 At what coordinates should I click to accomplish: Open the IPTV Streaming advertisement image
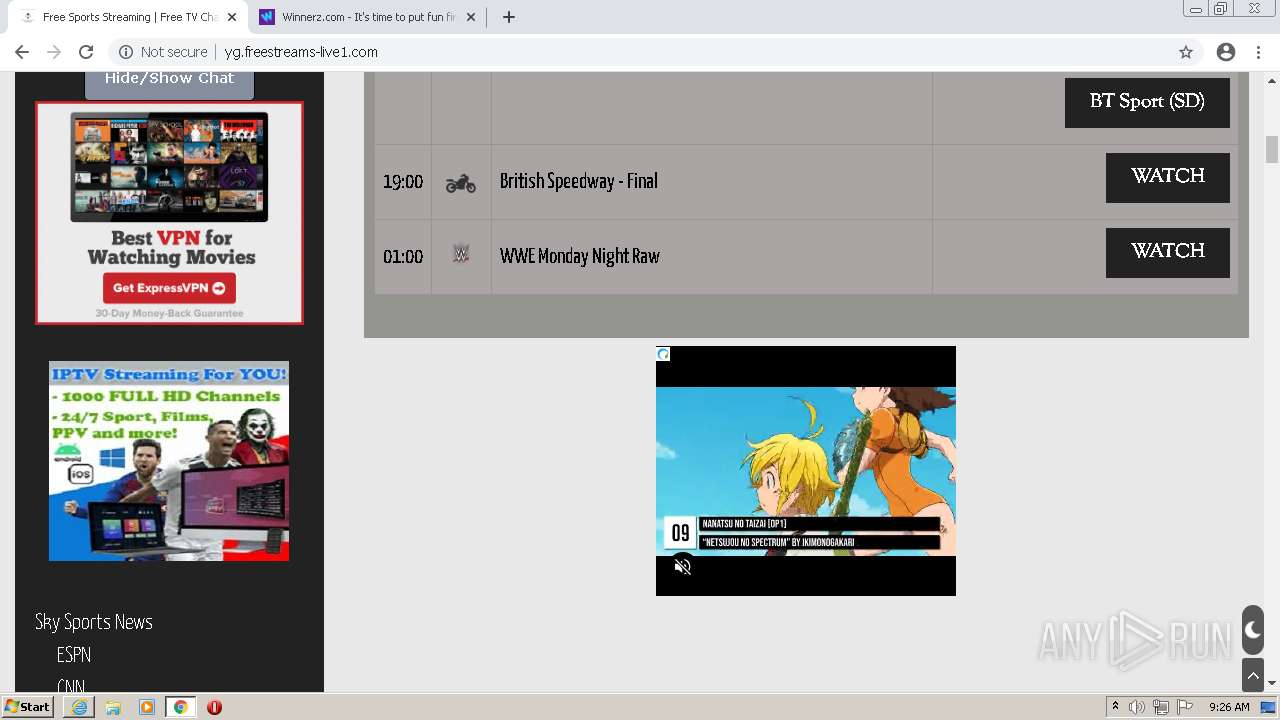coord(169,461)
